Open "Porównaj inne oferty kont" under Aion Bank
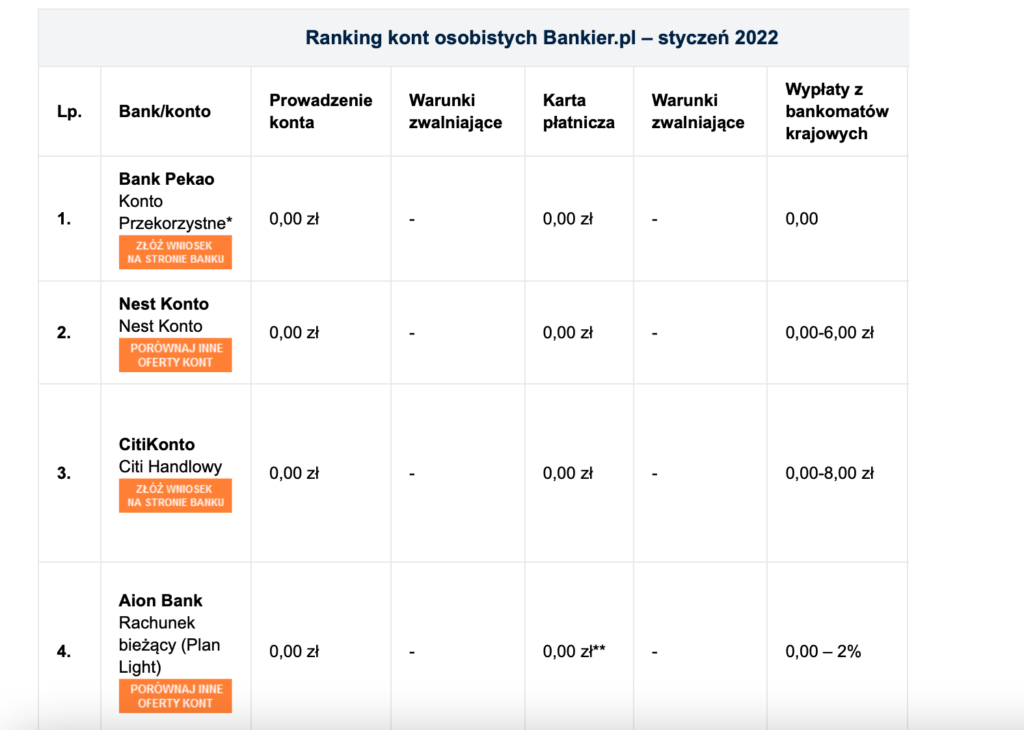 point(175,696)
